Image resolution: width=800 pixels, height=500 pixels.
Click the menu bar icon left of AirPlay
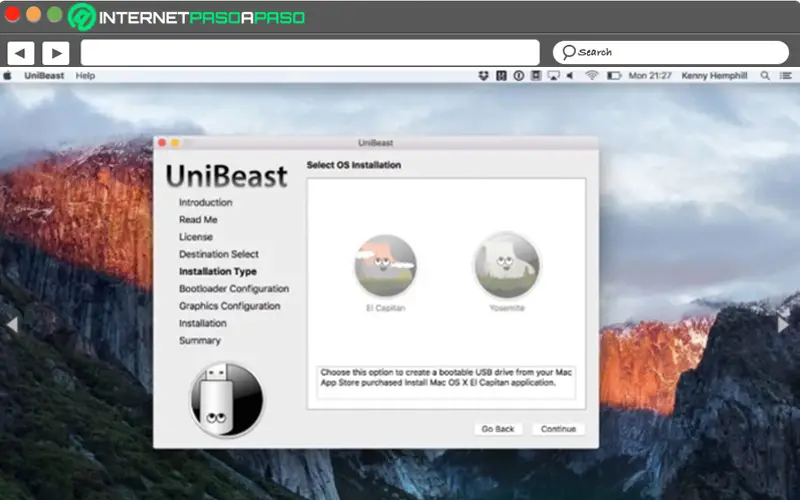(536, 76)
